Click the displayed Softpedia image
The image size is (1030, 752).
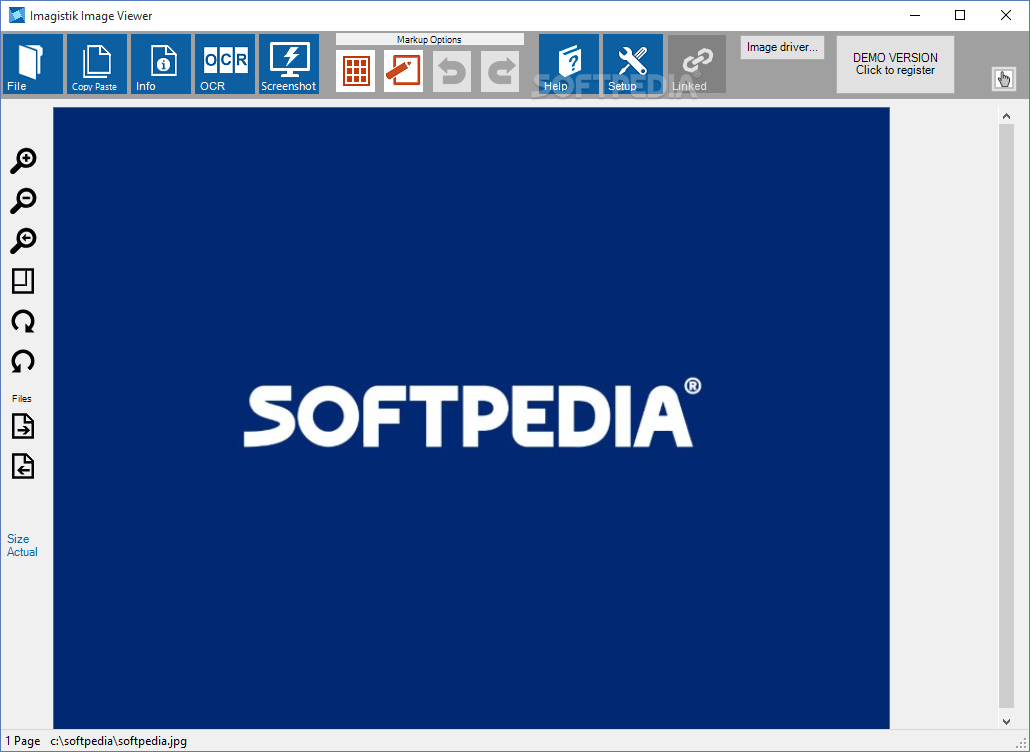pos(471,418)
